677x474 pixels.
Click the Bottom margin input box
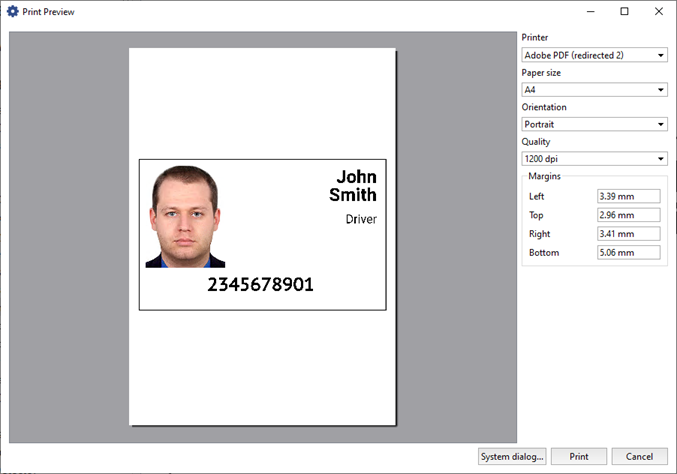629,253
